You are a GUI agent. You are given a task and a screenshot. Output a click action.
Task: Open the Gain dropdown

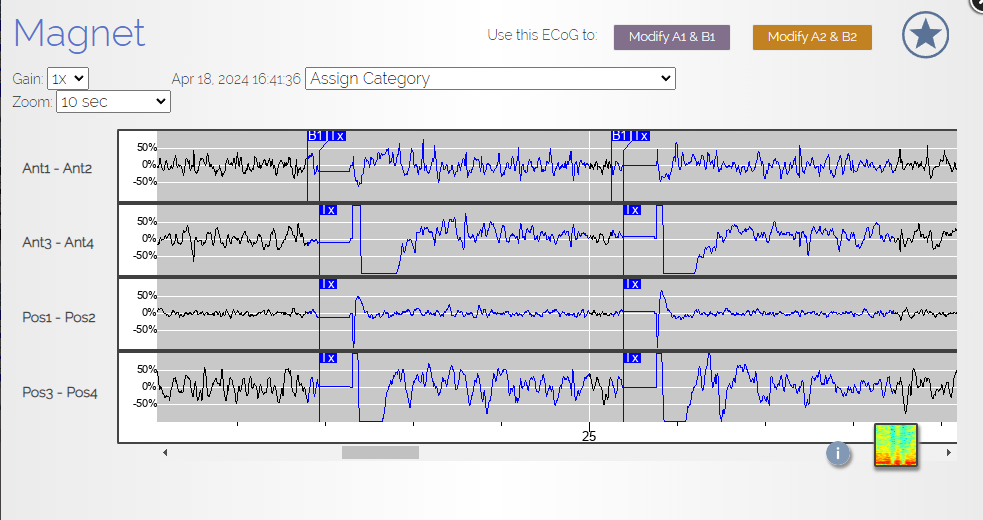pyautogui.click(x=68, y=78)
